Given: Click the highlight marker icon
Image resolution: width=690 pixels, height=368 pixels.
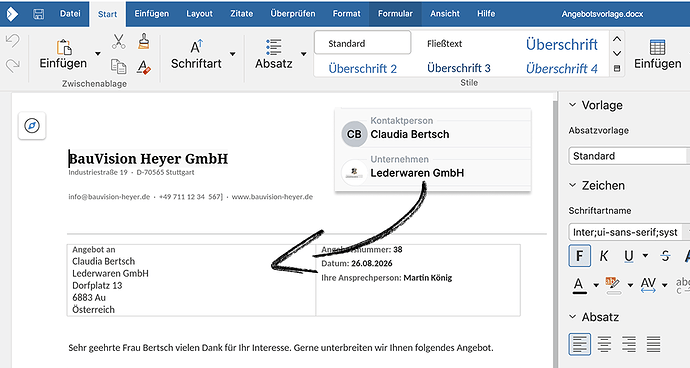Looking at the screenshot, I should (x=613, y=284).
